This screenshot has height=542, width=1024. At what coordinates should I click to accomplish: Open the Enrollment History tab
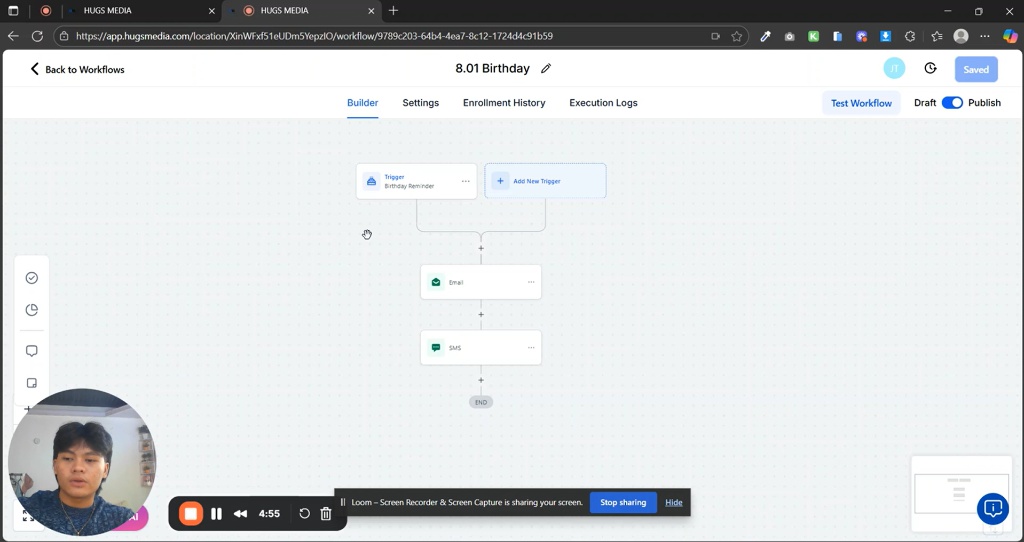[x=504, y=103]
